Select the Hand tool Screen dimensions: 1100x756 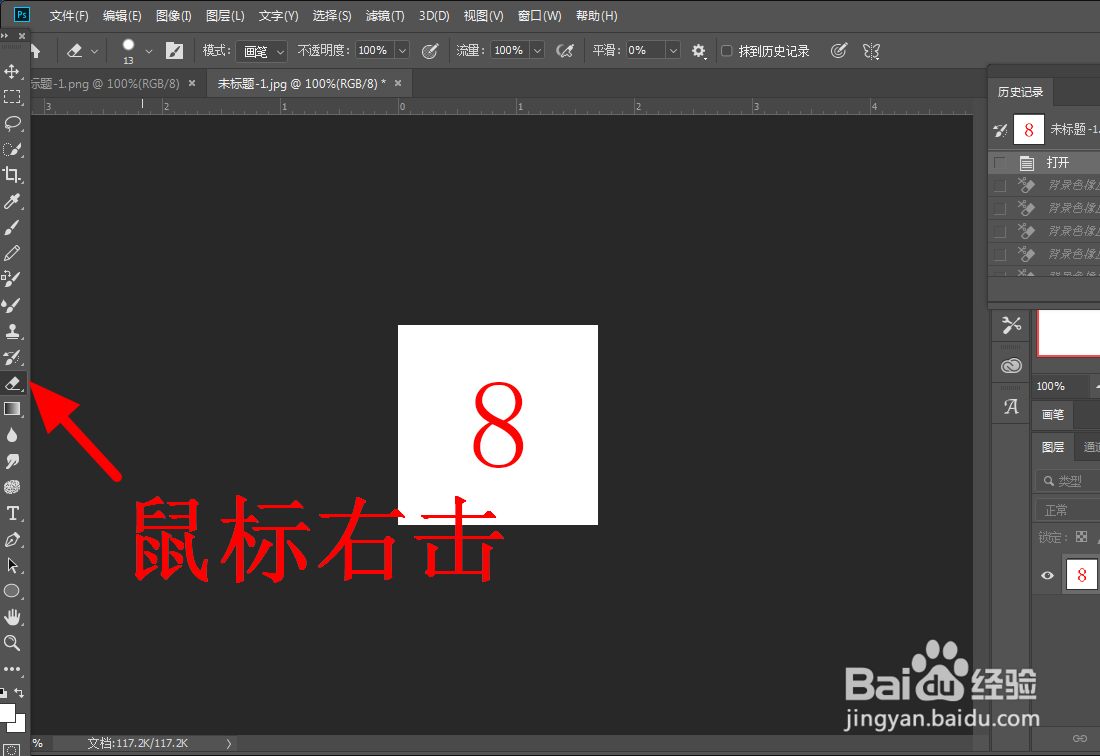pos(13,616)
